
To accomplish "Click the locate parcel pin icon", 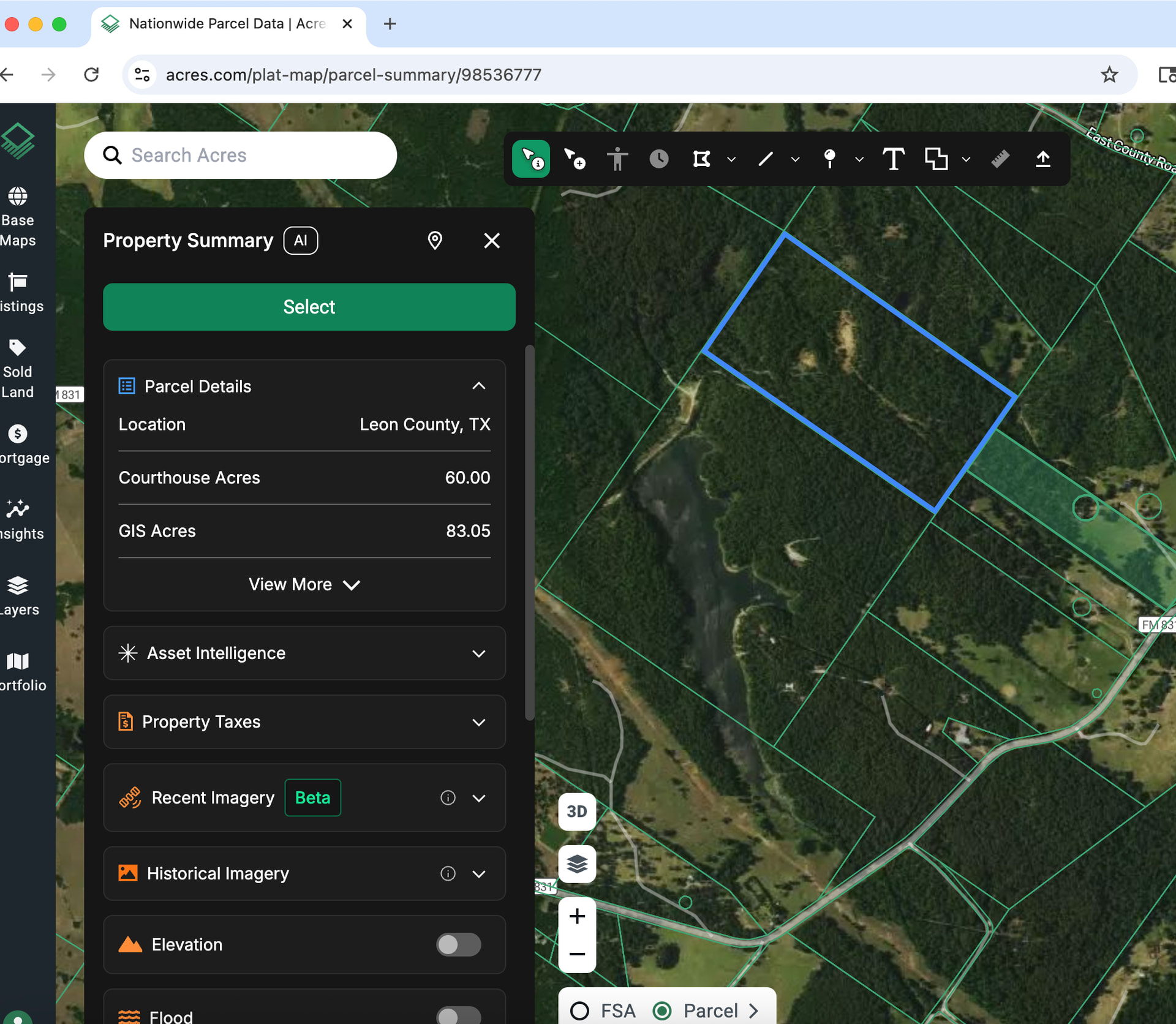I will [x=435, y=241].
